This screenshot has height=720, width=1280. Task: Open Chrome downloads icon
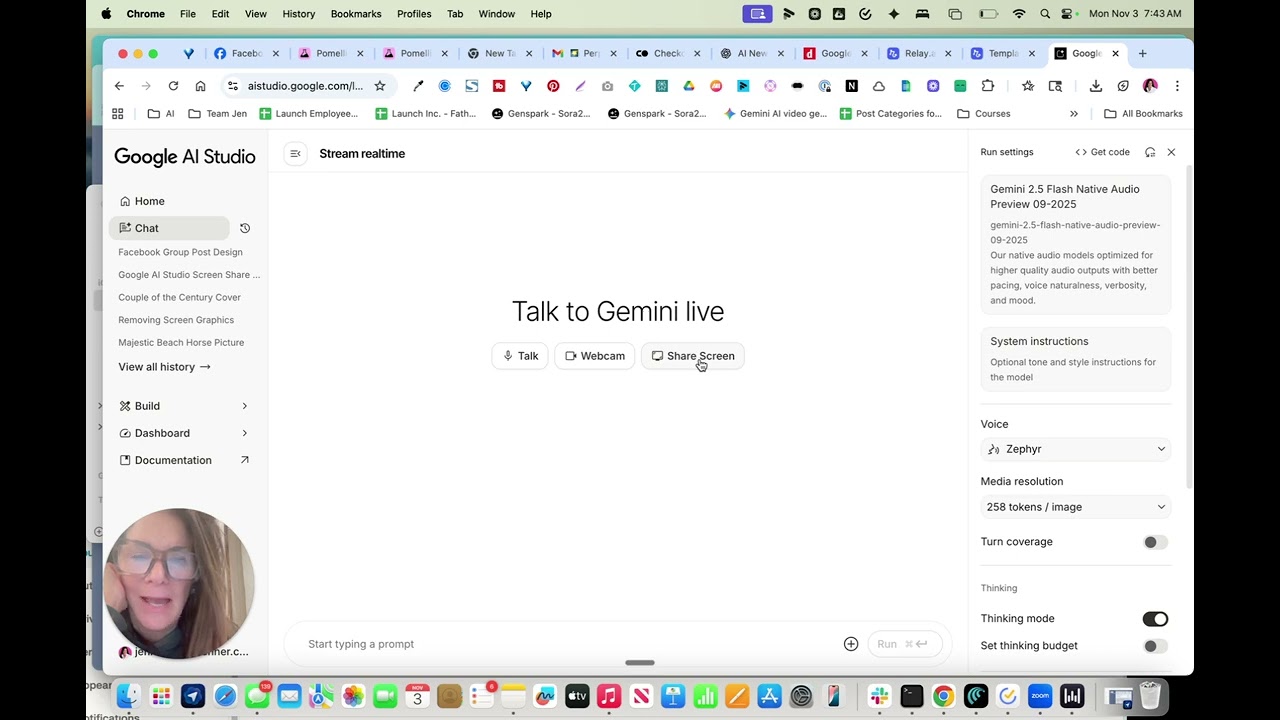click(x=1096, y=86)
